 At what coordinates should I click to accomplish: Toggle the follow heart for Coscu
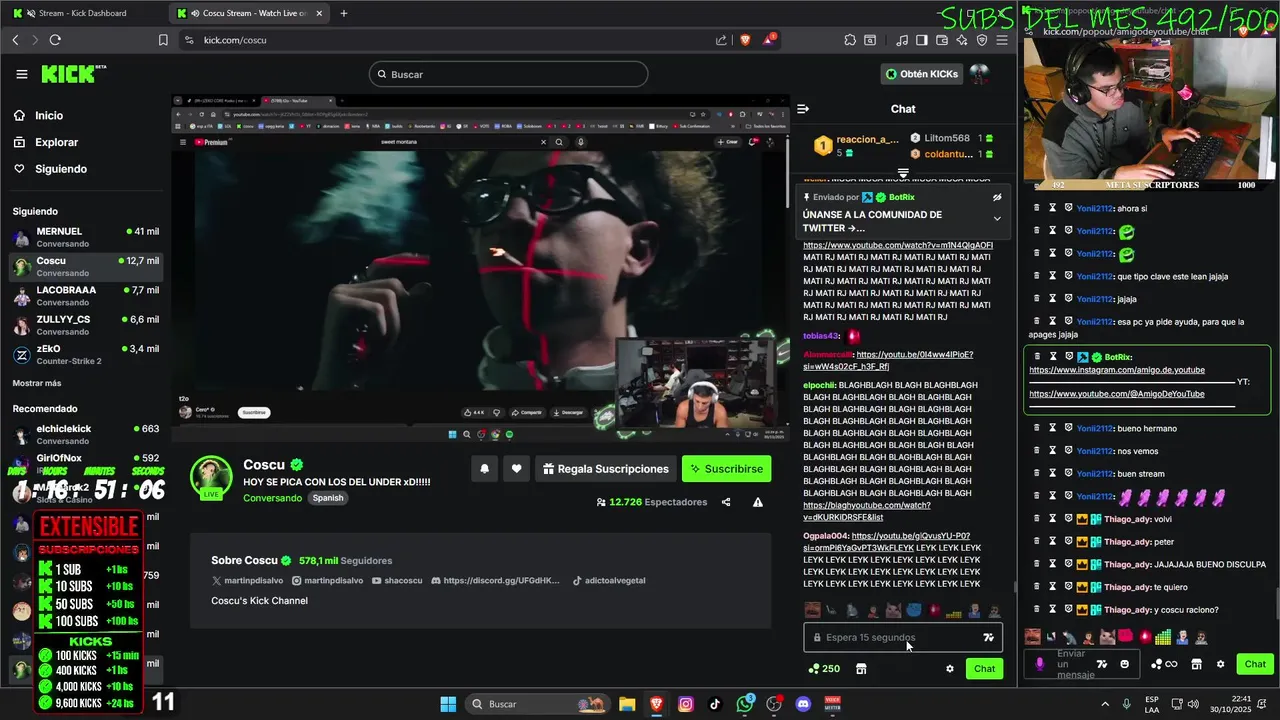coord(516,469)
